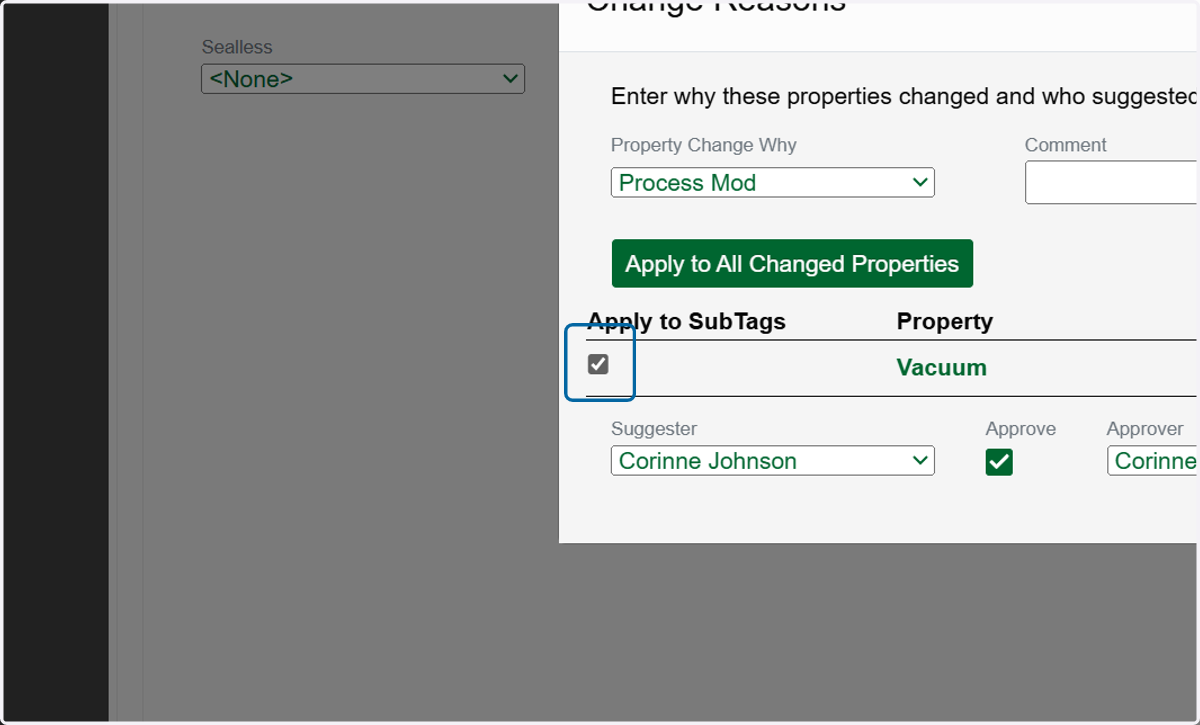Click the Property column header
Image resolution: width=1200 pixels, height=725 pixels.
pos(944,321)
